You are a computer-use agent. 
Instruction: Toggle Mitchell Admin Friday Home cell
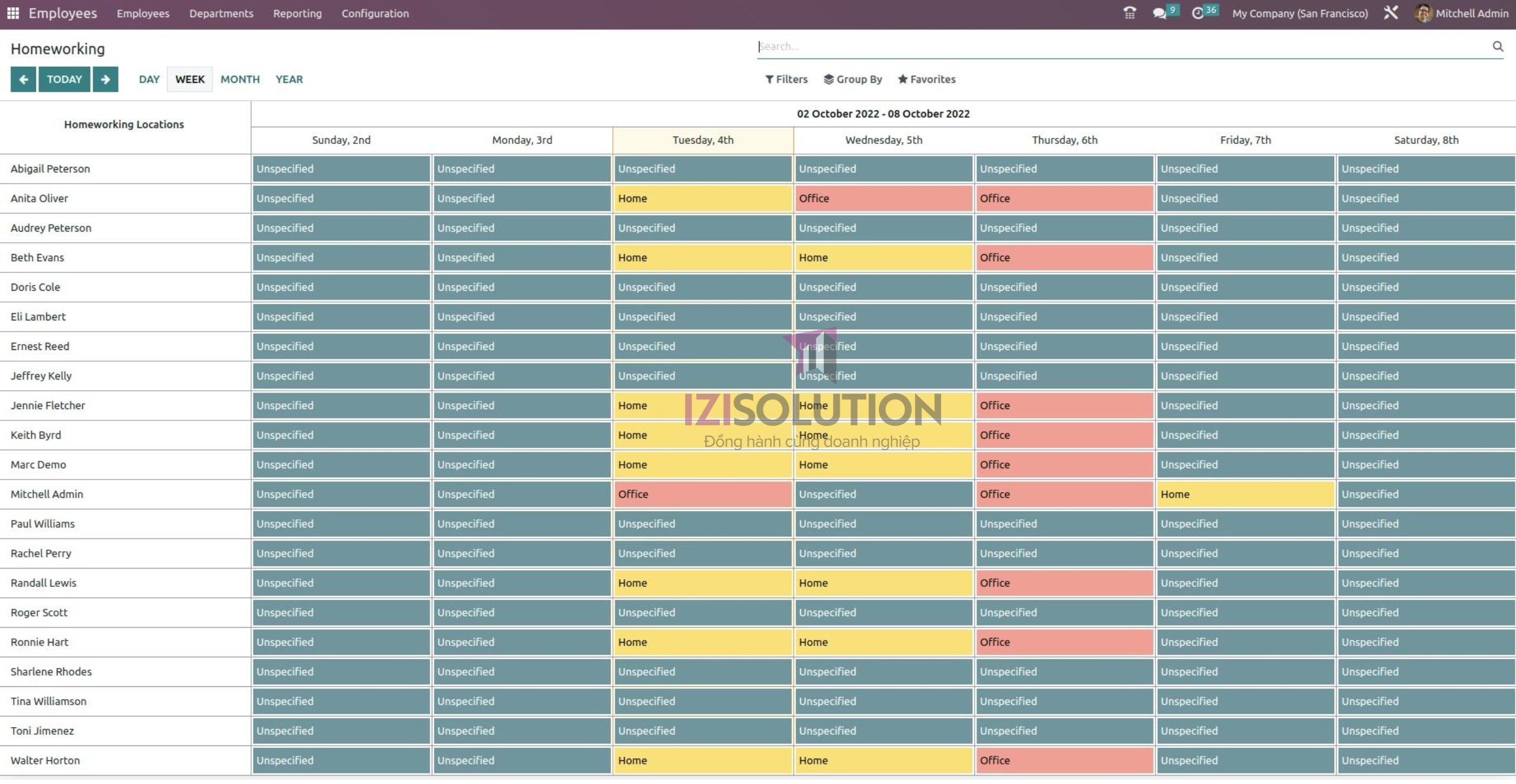point(1245,494)
